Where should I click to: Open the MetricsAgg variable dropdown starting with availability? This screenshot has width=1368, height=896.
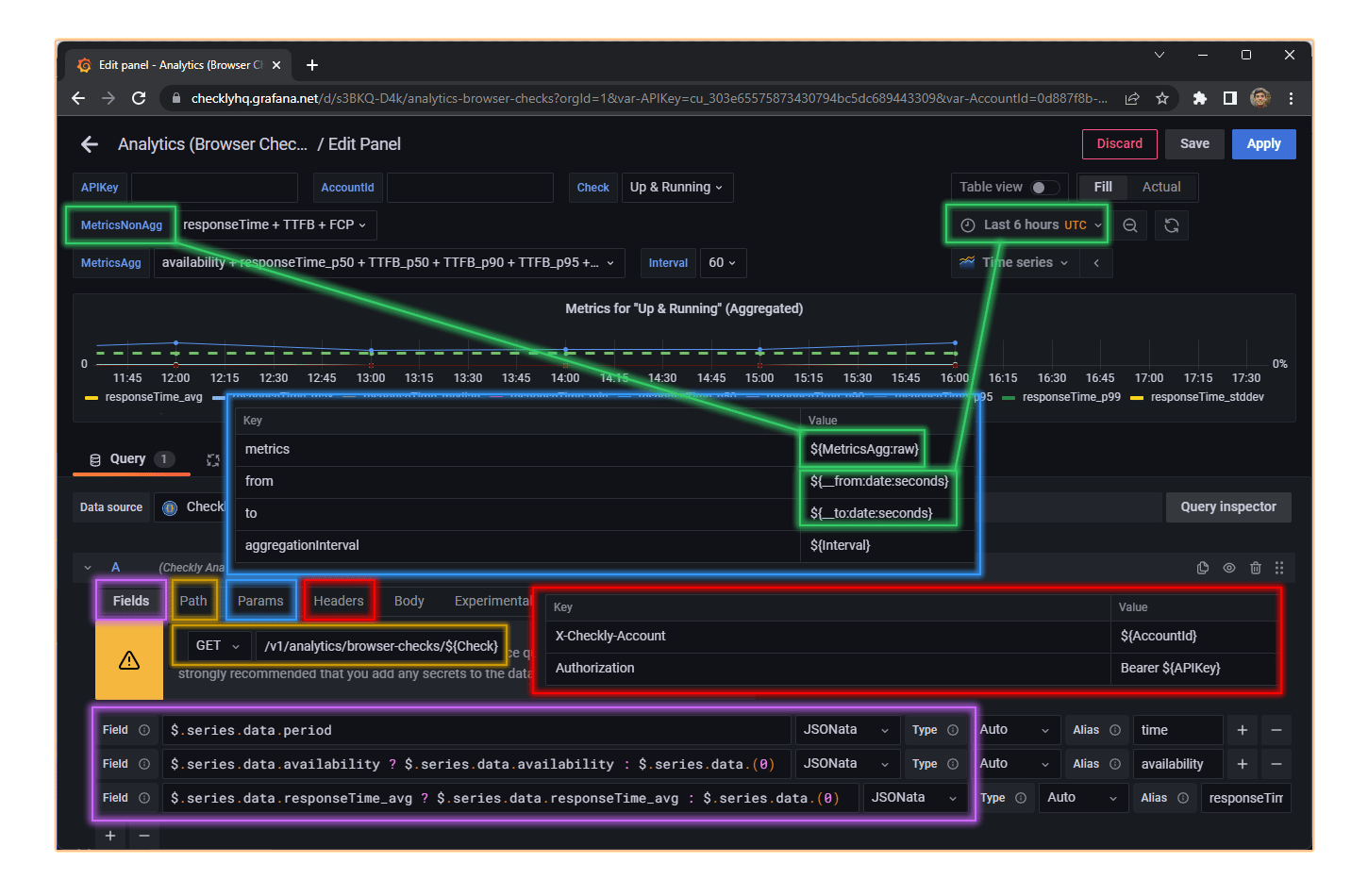(389, 263)
